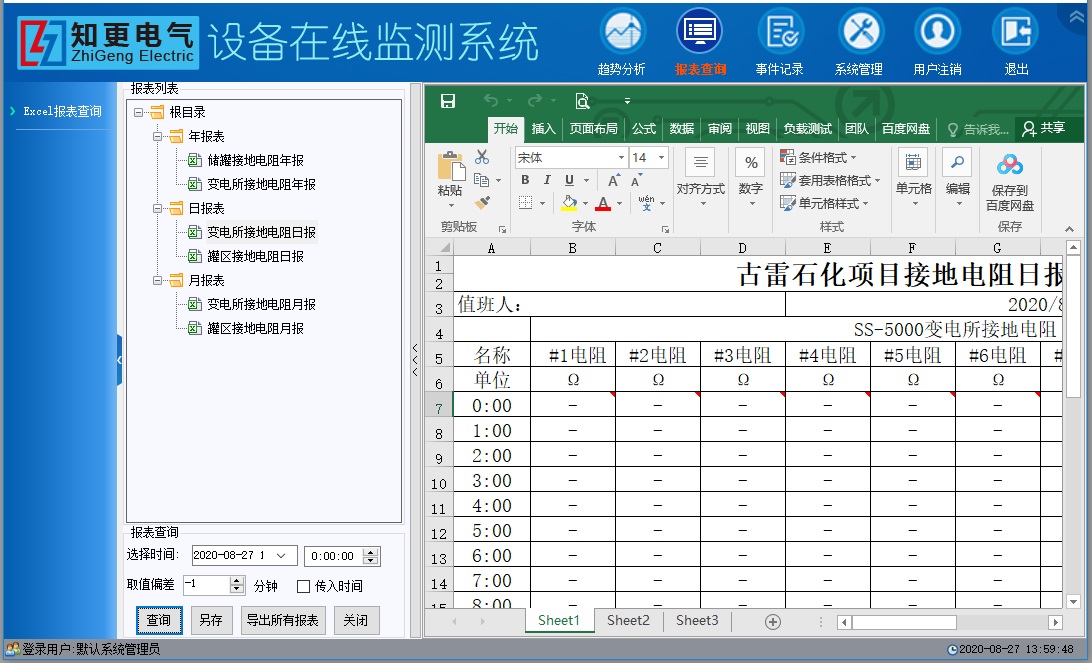The image size is (1092, 663).
Task: Click the 取值偏差 value input field
Action: (207, 585)
